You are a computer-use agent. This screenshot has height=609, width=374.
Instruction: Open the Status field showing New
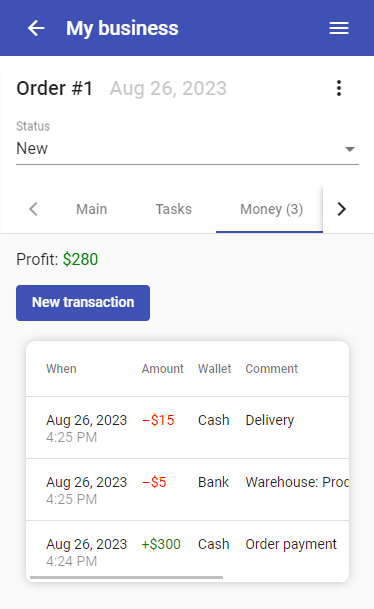coord(187,148)
